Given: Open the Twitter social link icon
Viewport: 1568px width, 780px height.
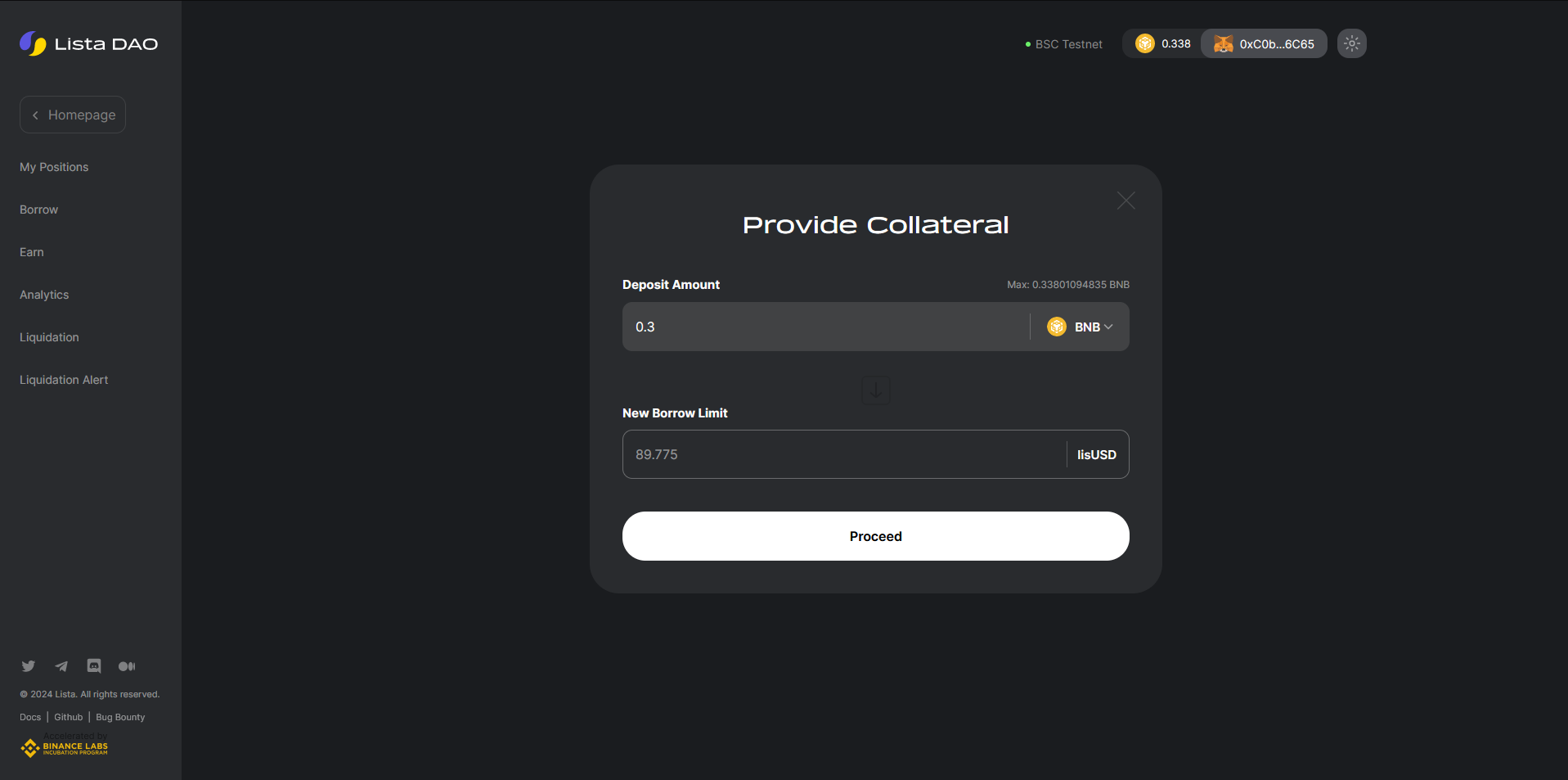Looking at the screenshot, I should point(29,666).
